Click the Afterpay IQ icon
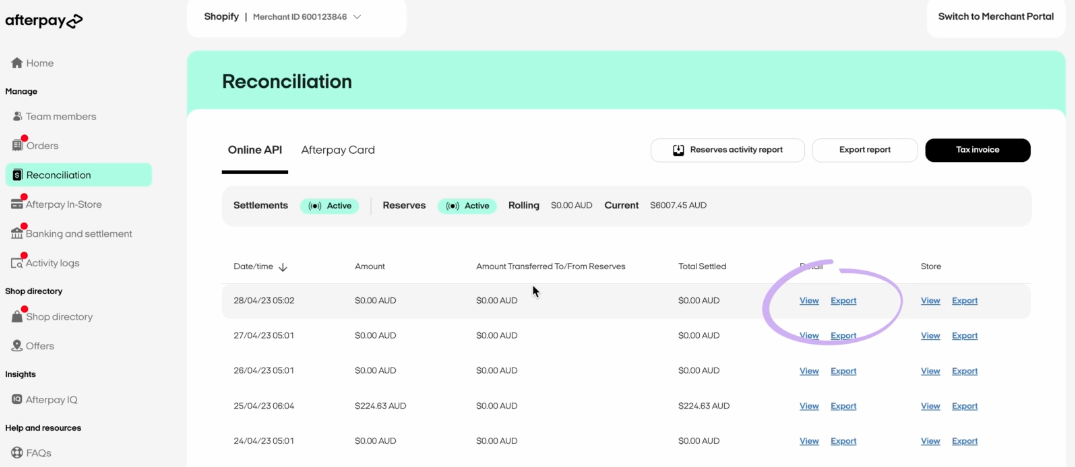 coord(17,399)
